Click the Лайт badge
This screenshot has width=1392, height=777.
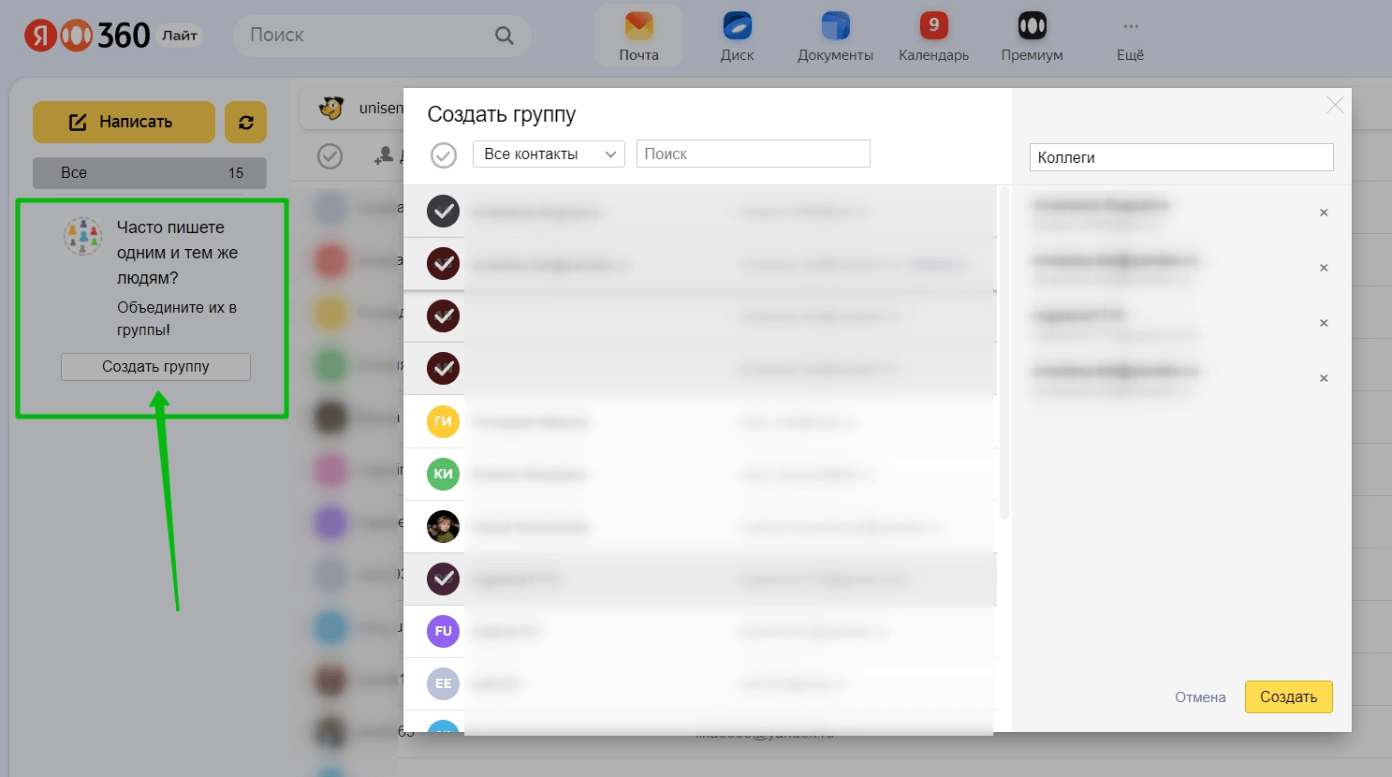coord(180,36)
